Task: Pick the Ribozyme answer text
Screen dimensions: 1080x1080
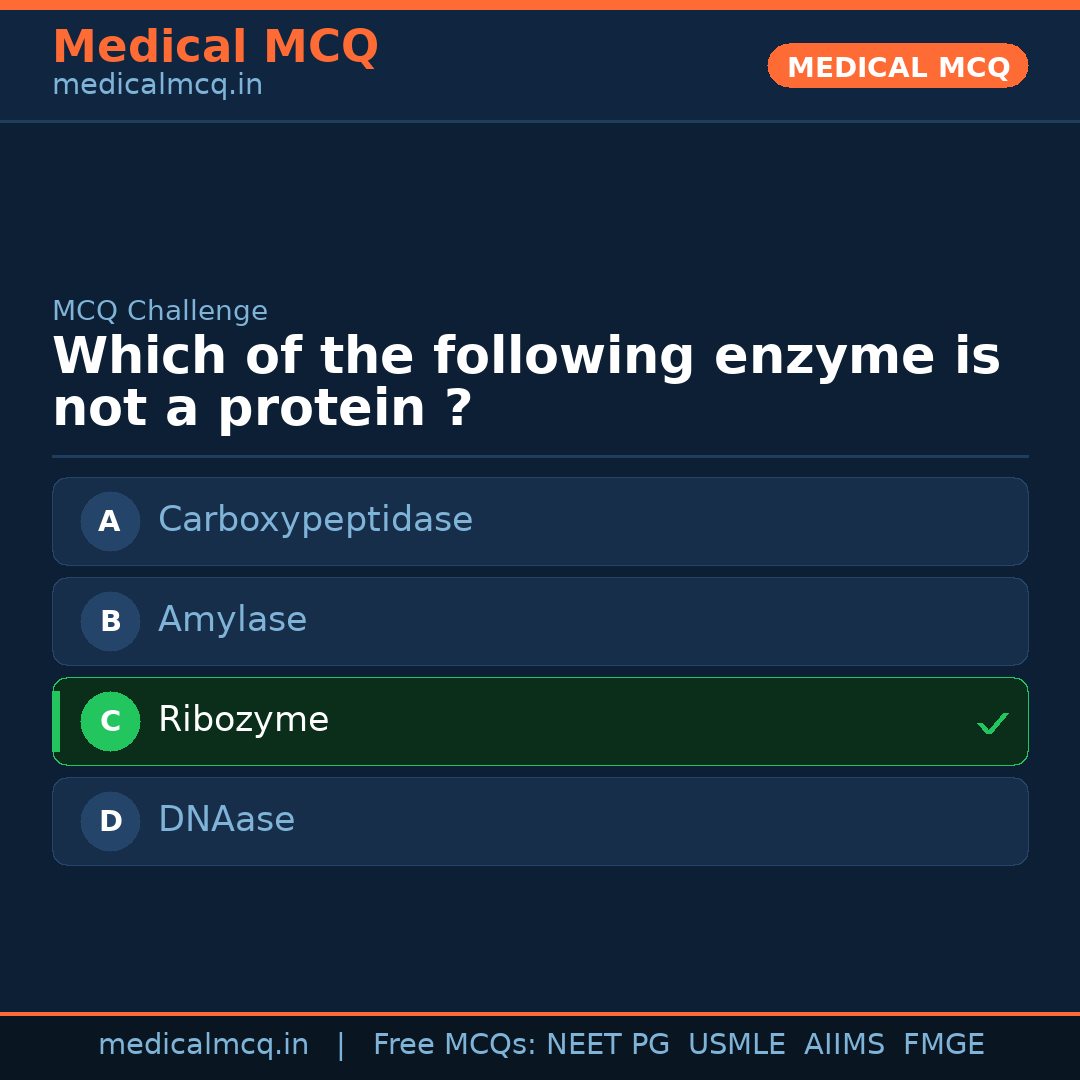Action: [x=243, y=720]
